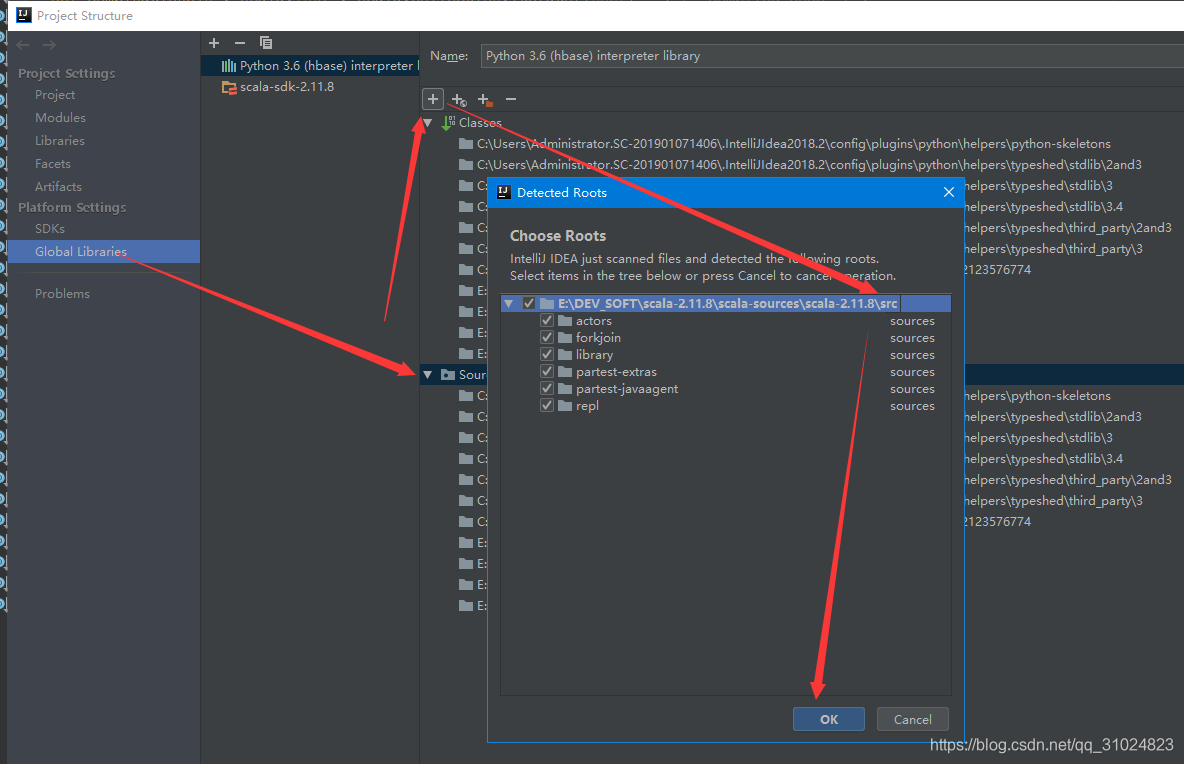Click the add excluded root plus icon
Image resolution: width=1184 pixels, height=764 pixels.
click(485, 100)
